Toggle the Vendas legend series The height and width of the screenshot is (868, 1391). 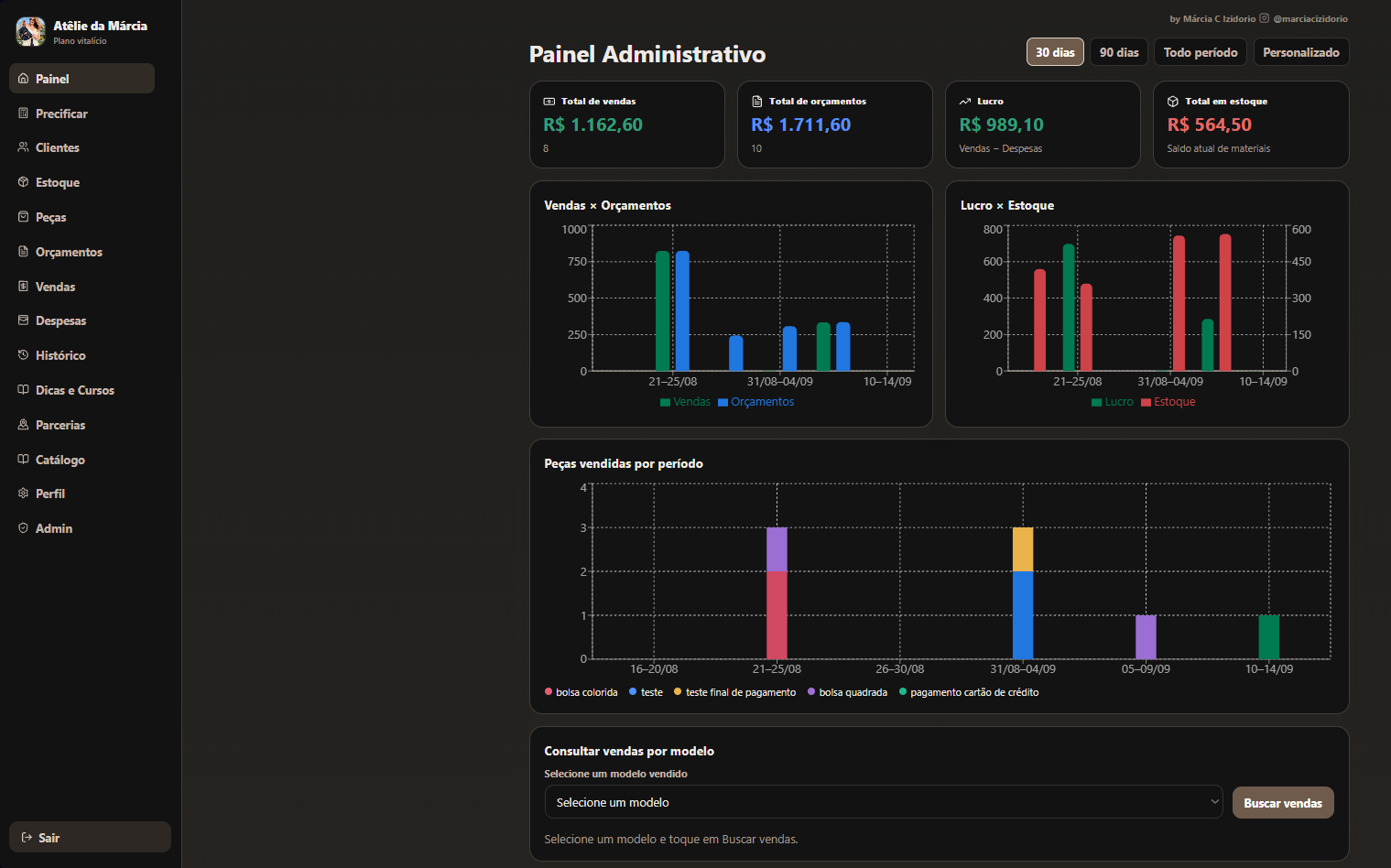685,402
